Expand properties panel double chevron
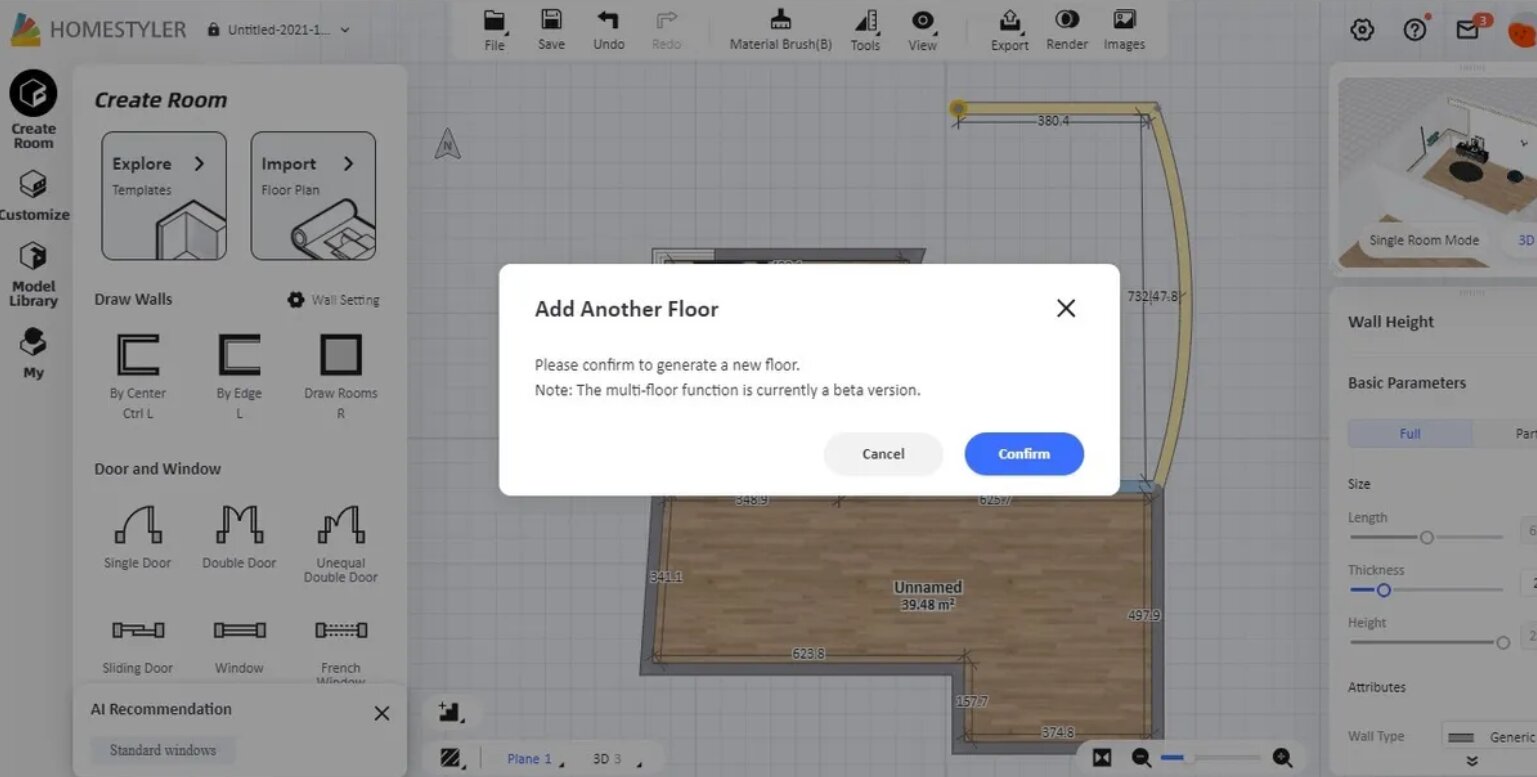1537x777 pixels. pos(1471,761)
